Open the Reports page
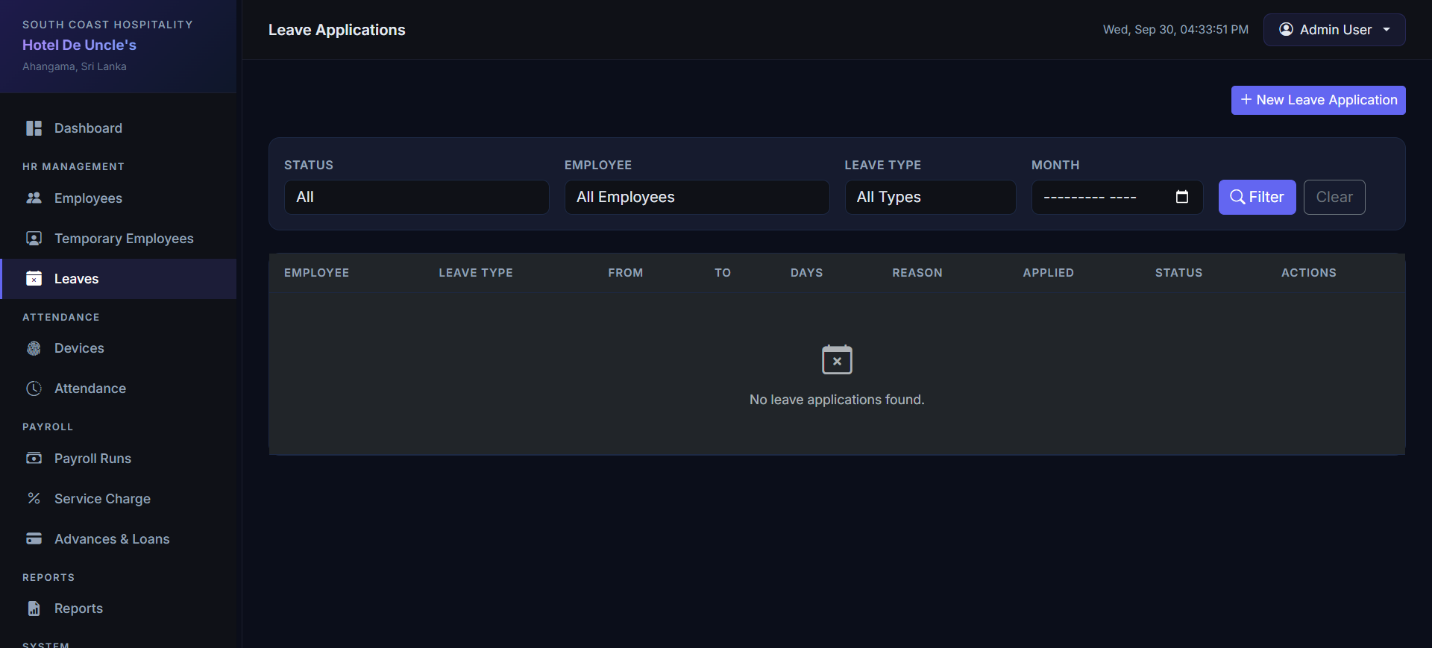Screen dimensions: 1432x648 point(118,608)
